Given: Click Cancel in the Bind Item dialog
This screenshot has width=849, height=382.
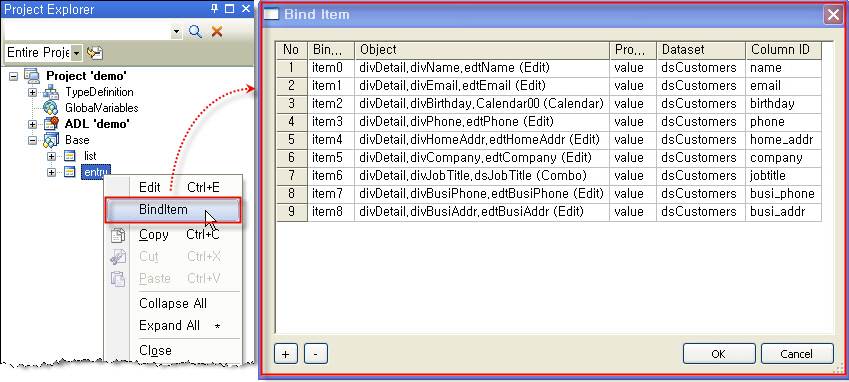Looking at the screenshot, I should [x=796, y=354].
